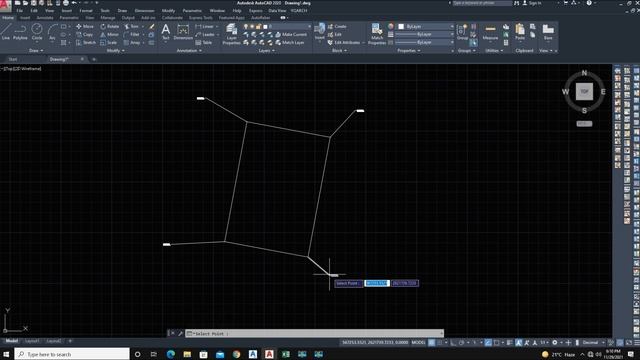The image size is (640, 360).
Task: Click the Array tool
Action: [132, 42]
